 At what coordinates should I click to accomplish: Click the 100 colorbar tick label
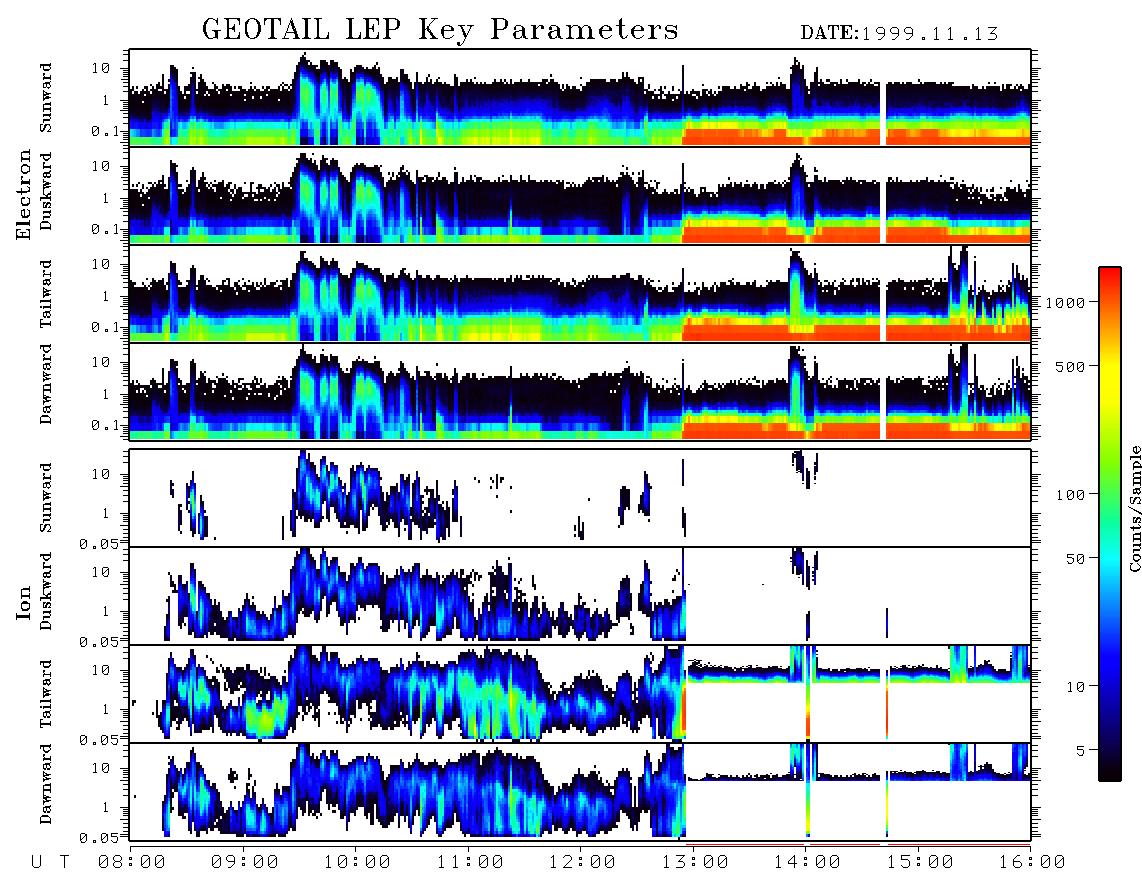coord(1071,495)
